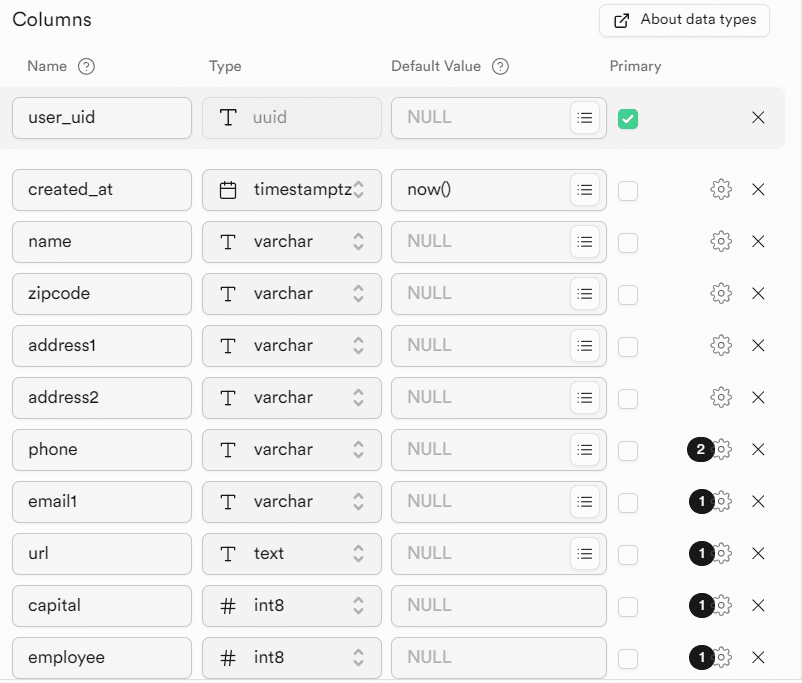Open settings gear for capital column
The height and width of the screenshot is (683, 802).
coord(722,606)
